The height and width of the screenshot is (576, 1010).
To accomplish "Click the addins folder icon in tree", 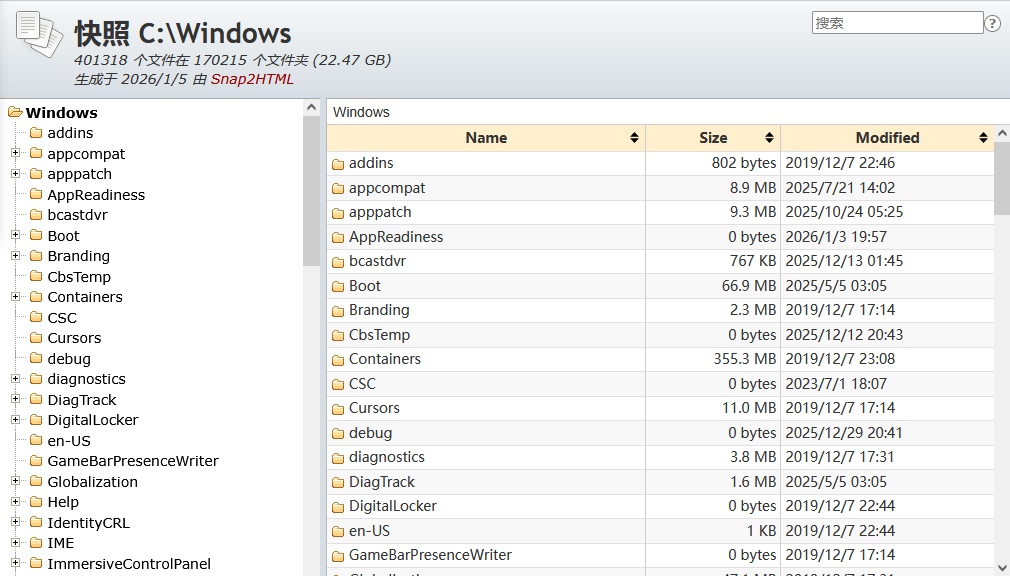I will [x=36, y=133].
